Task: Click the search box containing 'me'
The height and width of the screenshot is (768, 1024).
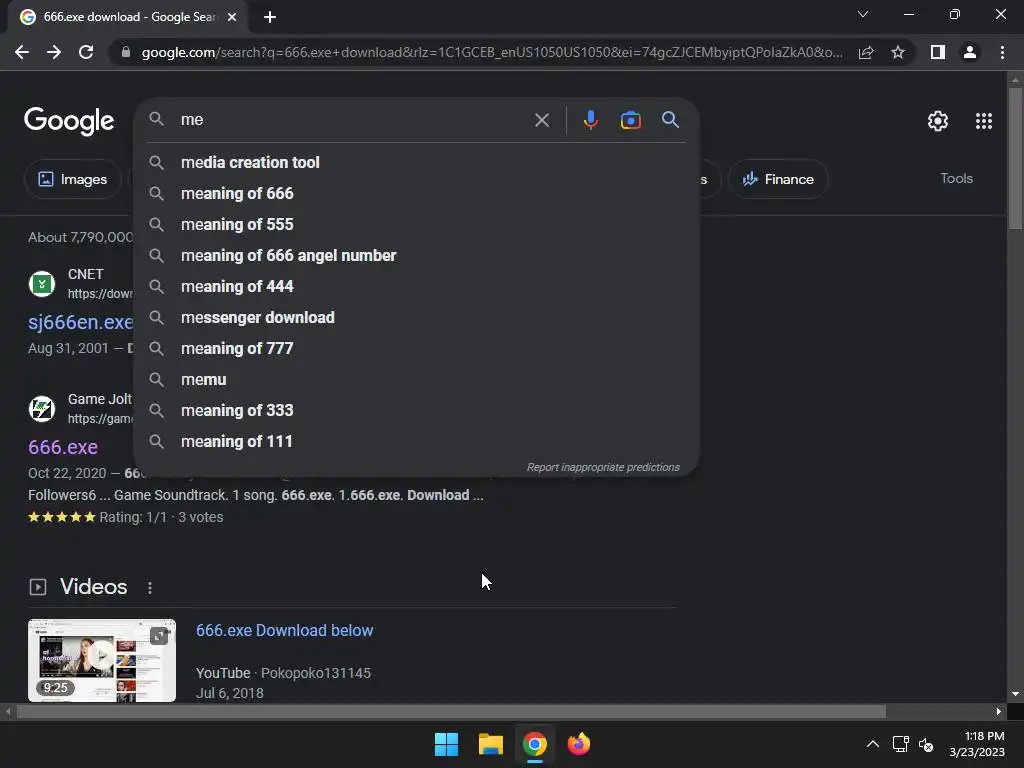Action: 353,120
